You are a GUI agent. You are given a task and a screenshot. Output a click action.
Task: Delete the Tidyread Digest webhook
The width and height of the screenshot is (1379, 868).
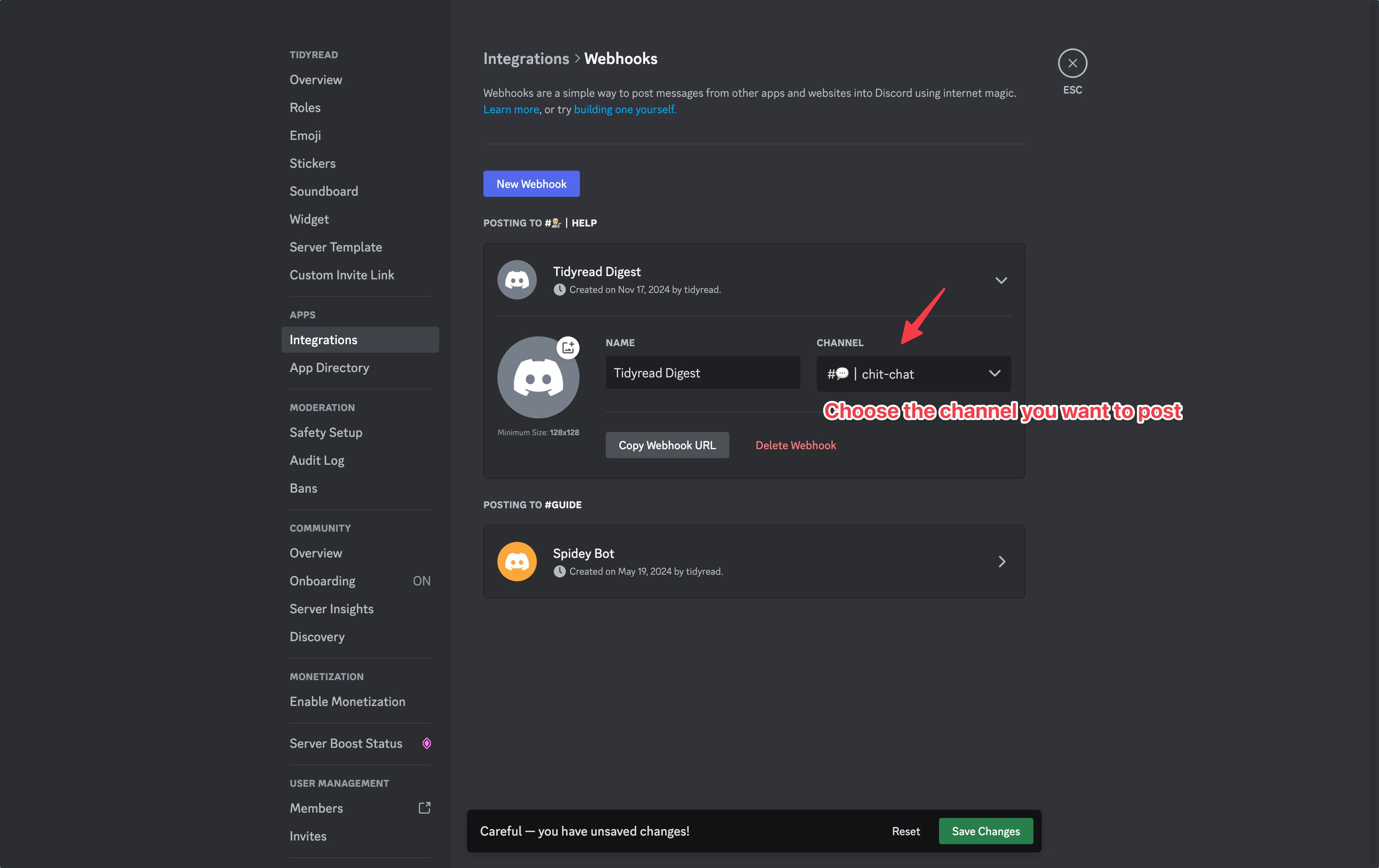(795, 445)
